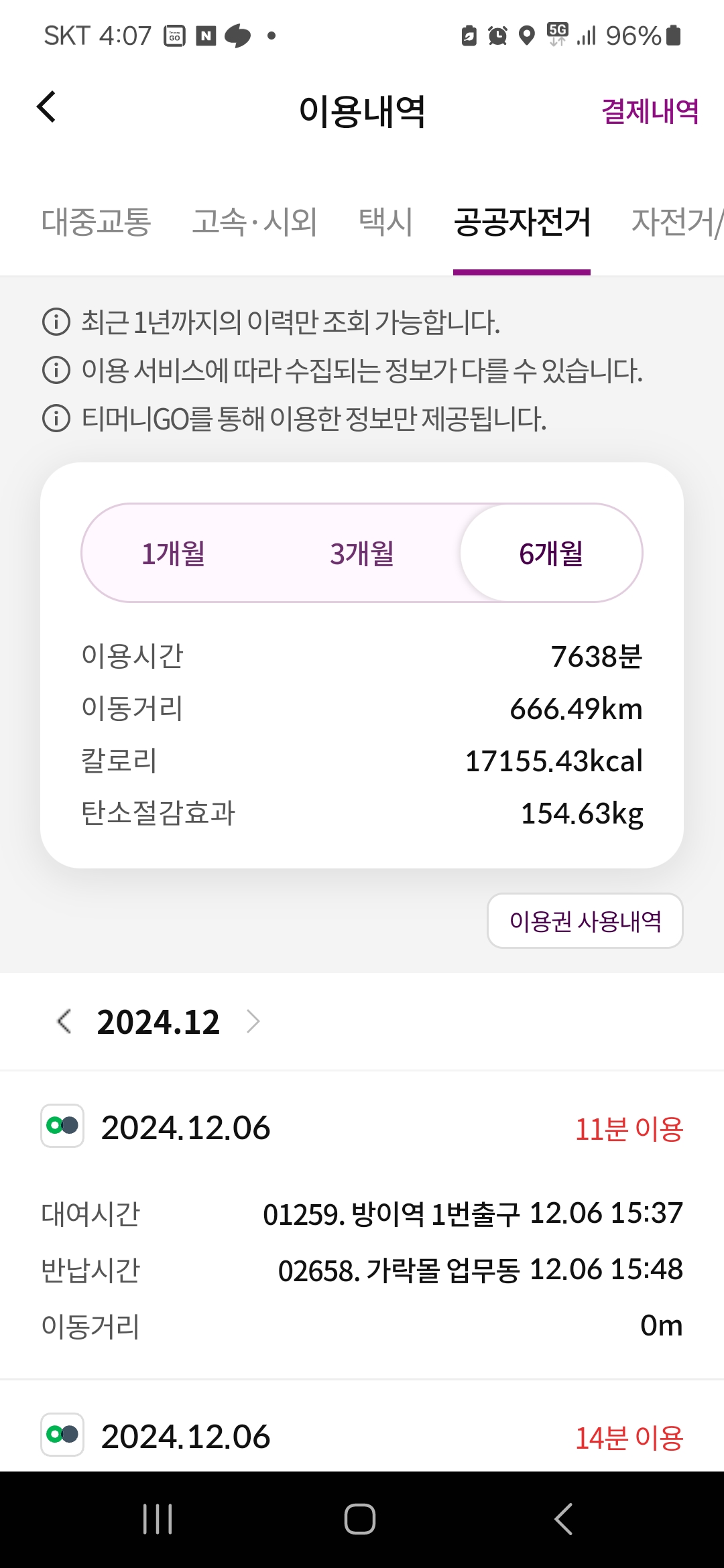Tap info icon beside 티머니GO notice

pos(56,419)
